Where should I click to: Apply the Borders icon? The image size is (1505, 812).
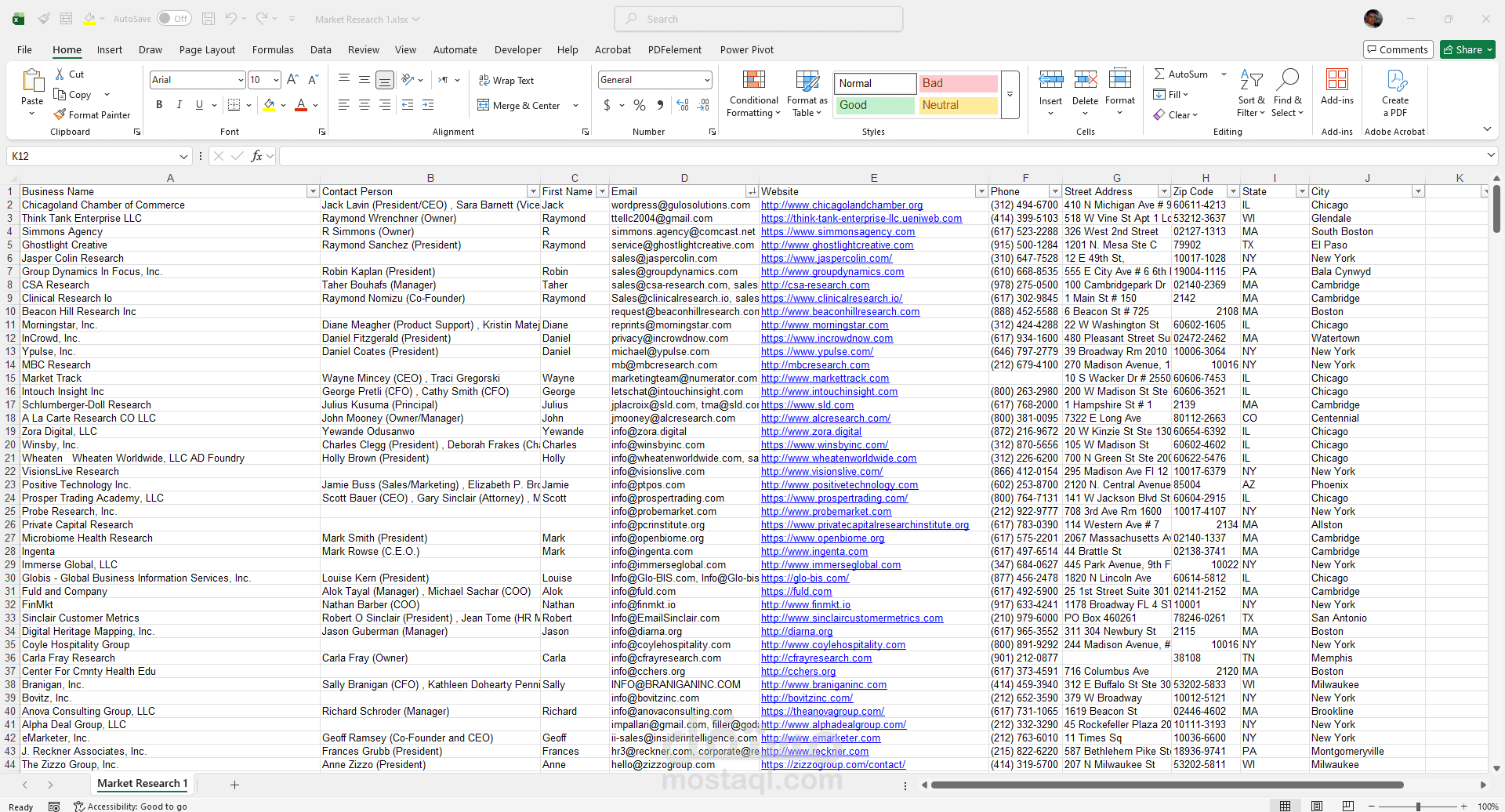(234, 104)
